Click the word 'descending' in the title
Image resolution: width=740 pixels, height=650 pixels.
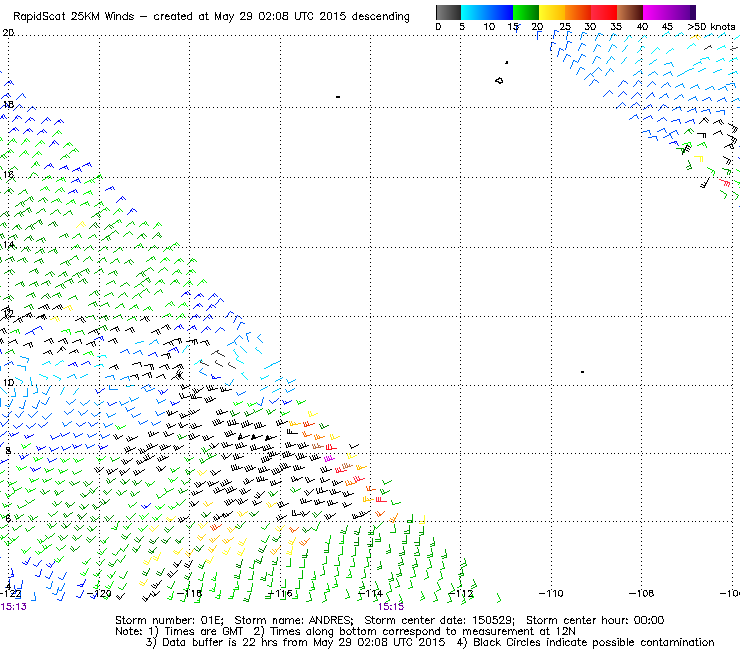coord(380,17)
